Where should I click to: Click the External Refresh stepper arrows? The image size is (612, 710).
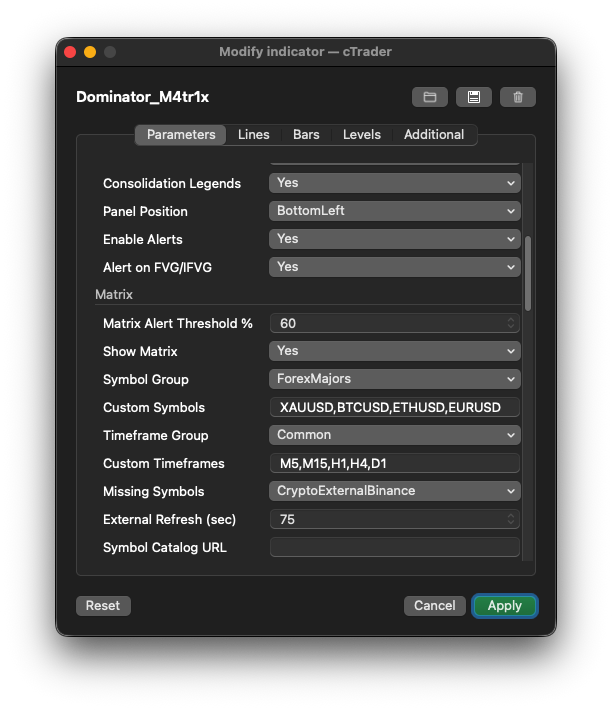[x=511, y=519]
